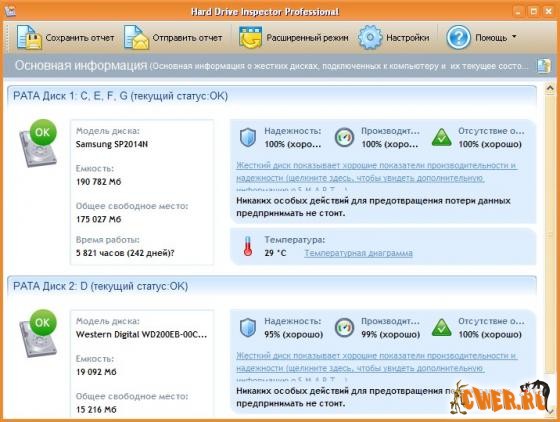
Task: Click the Расширенный режим label
Action: (307, 37)
